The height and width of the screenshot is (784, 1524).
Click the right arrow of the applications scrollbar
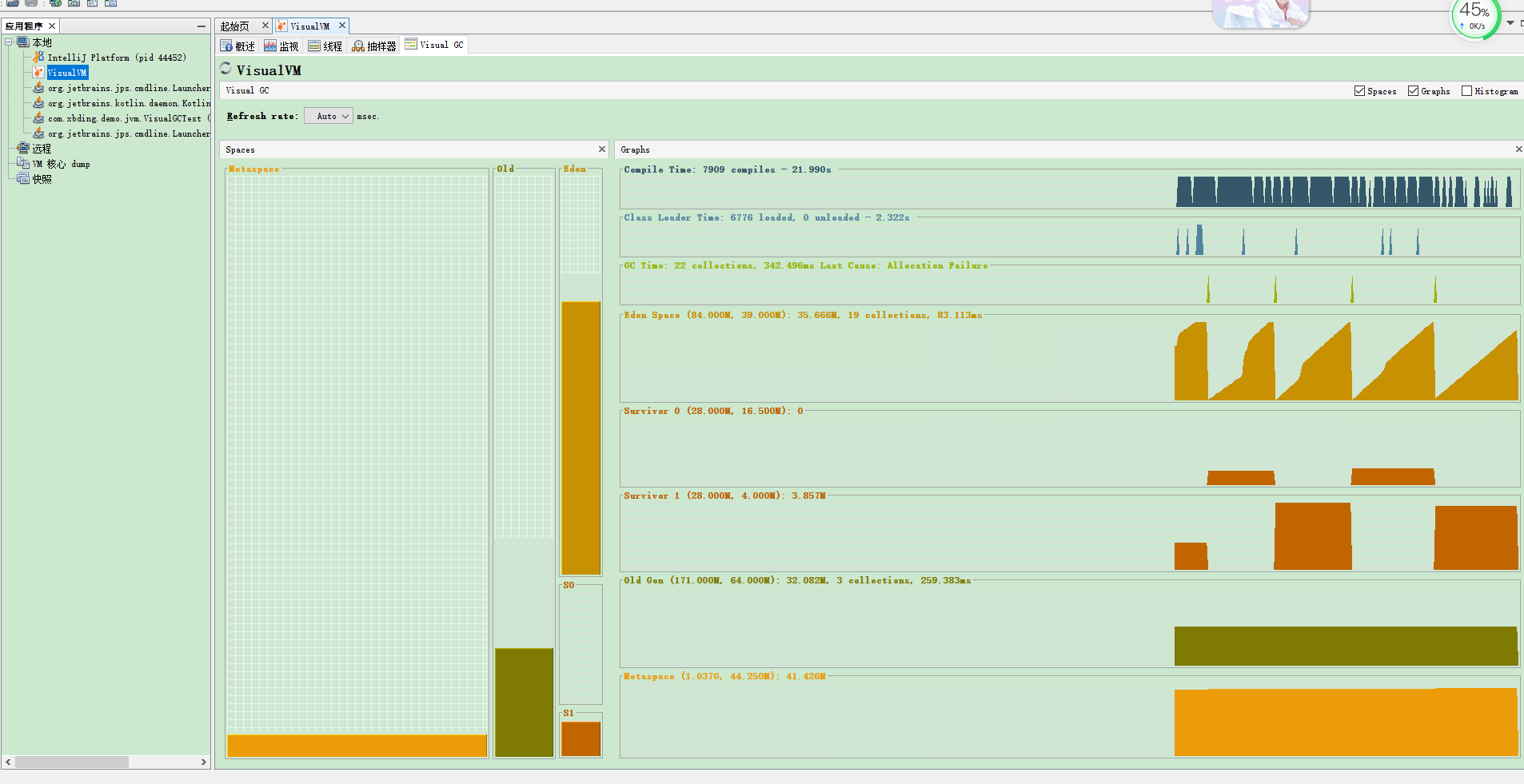[204, 762]
